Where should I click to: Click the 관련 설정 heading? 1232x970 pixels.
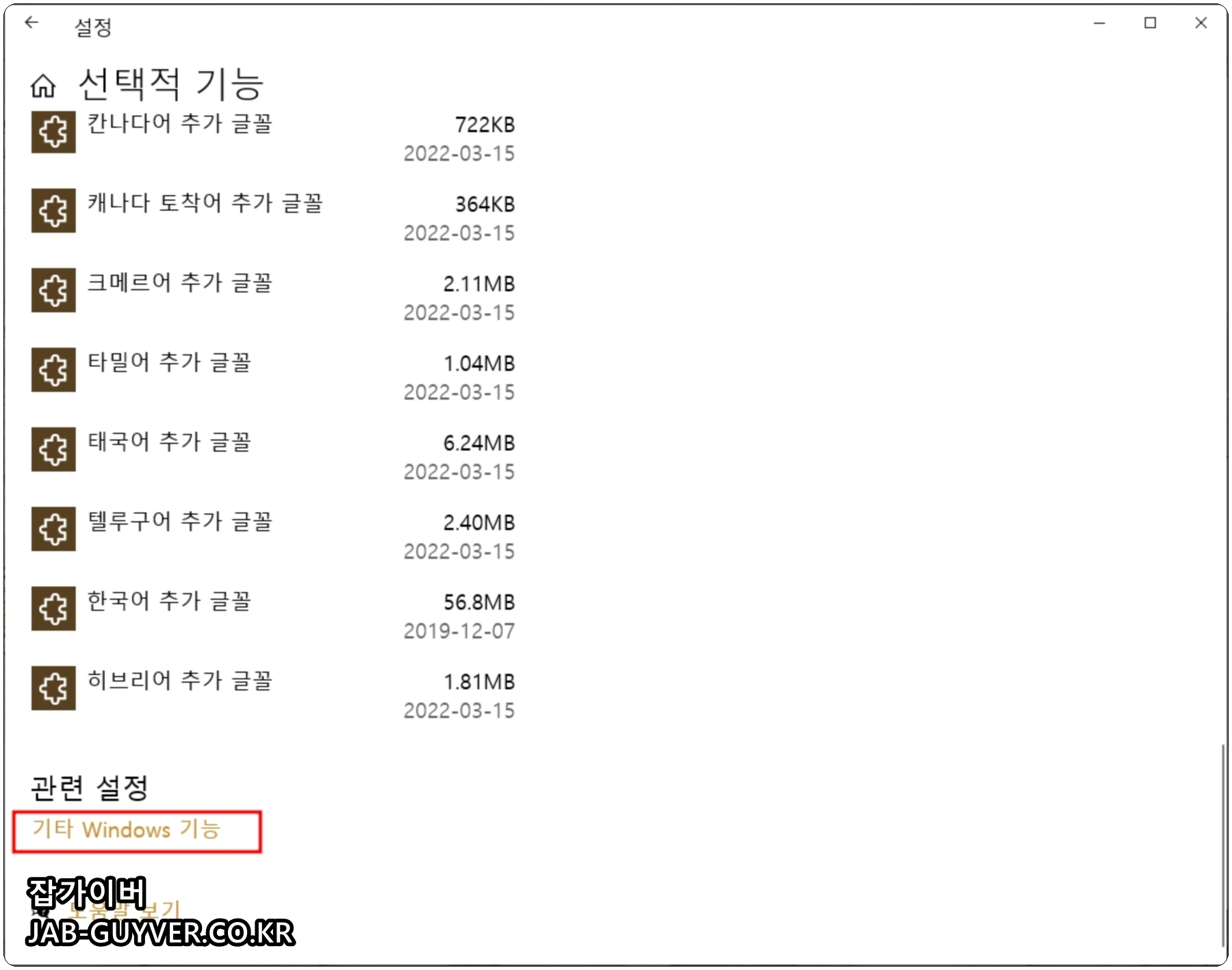click(89, 788)
